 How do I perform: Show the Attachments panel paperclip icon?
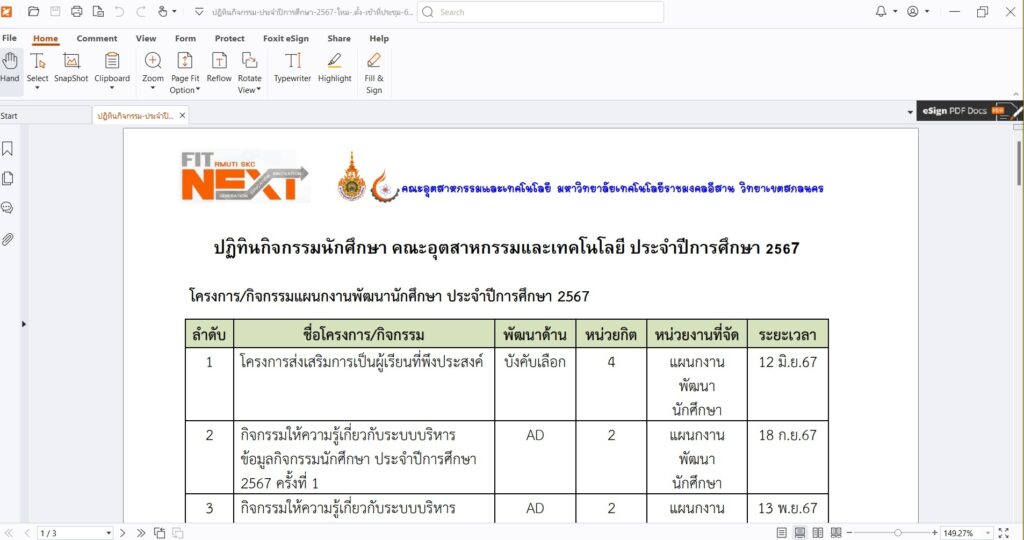[x=8, y=239]
